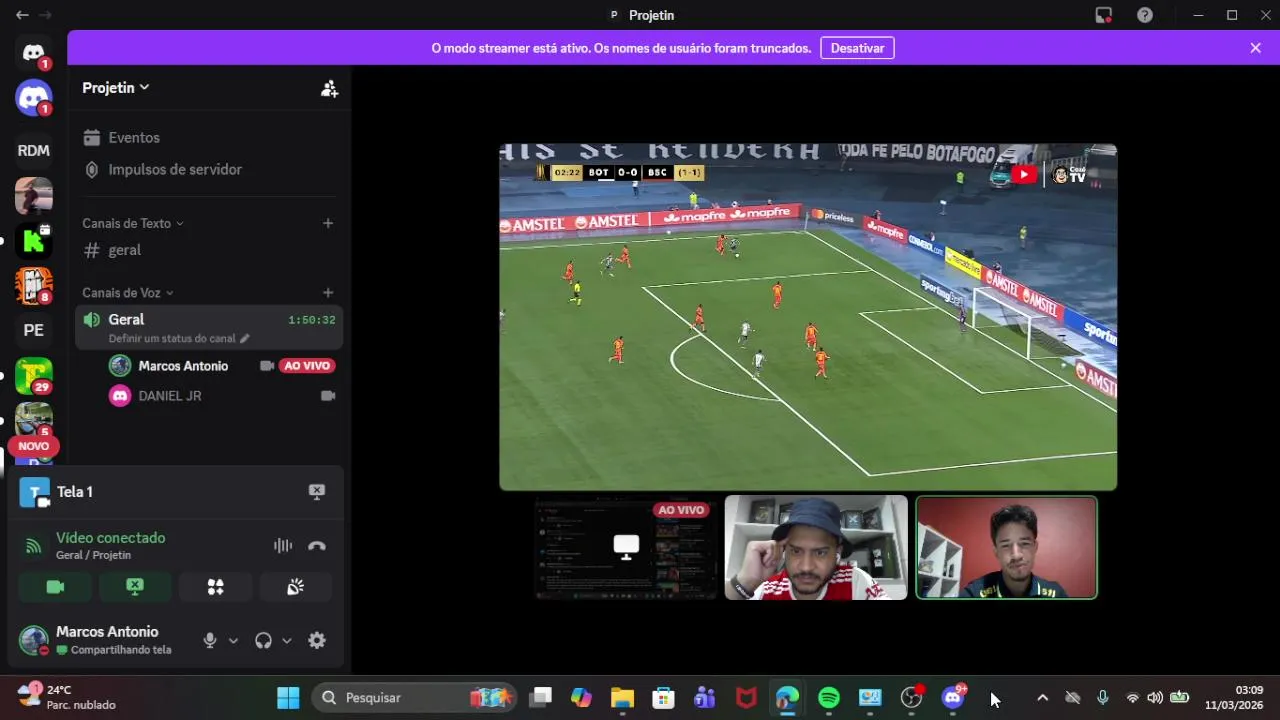The image size is (1280, 720).
Task: Open the taskbar volume control
Action: pyautogui.click(x=1155, y=698)
